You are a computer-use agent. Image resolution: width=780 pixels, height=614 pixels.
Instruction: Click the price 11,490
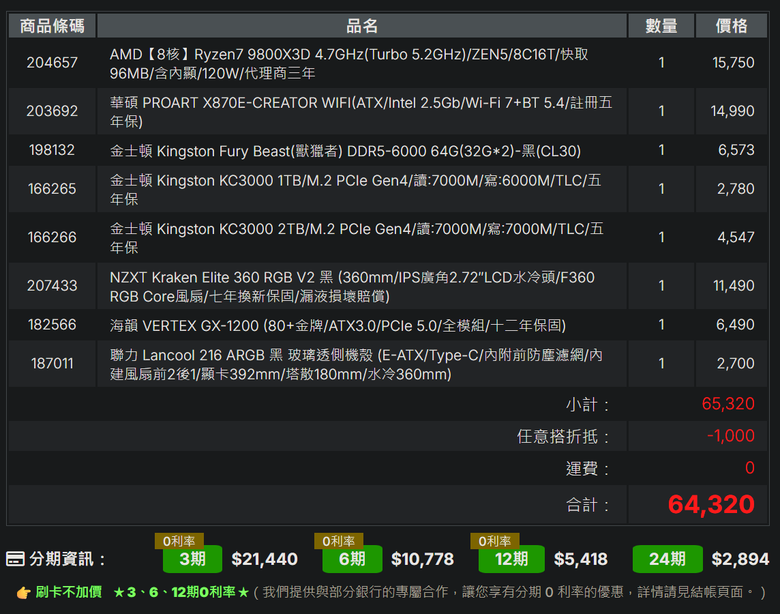[734, 286]
